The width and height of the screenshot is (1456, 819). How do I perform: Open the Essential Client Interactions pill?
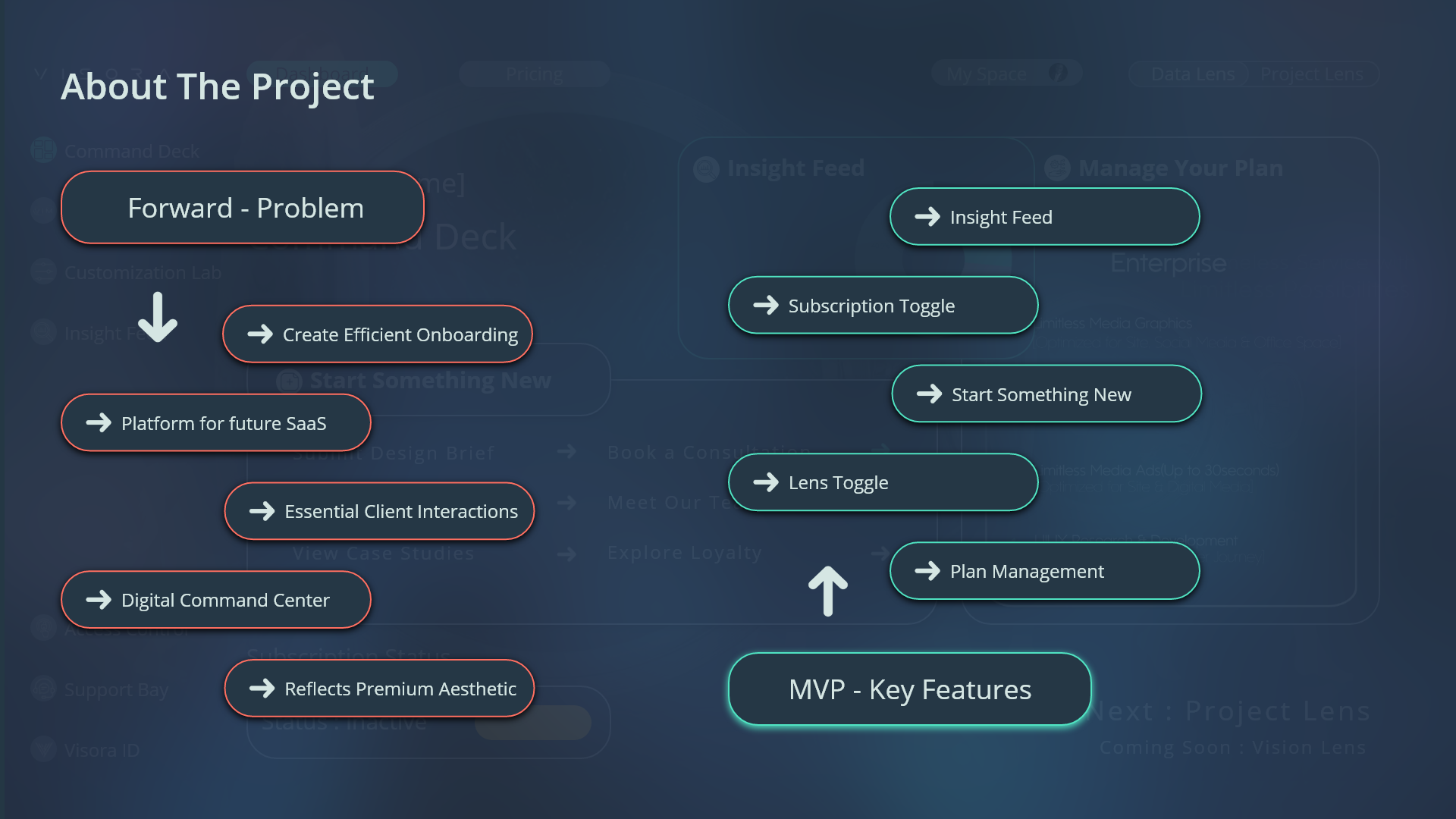tap(379, 511)
